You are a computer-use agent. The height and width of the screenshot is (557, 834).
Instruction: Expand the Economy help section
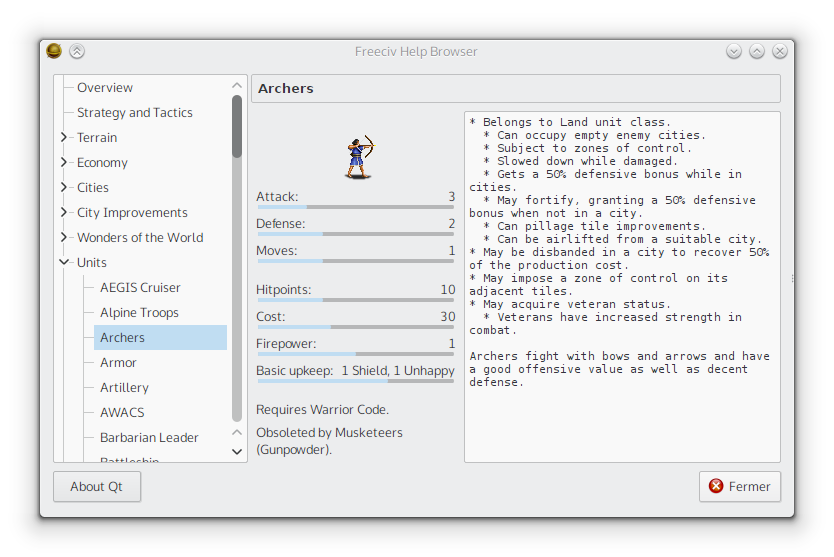click(64, 163)
